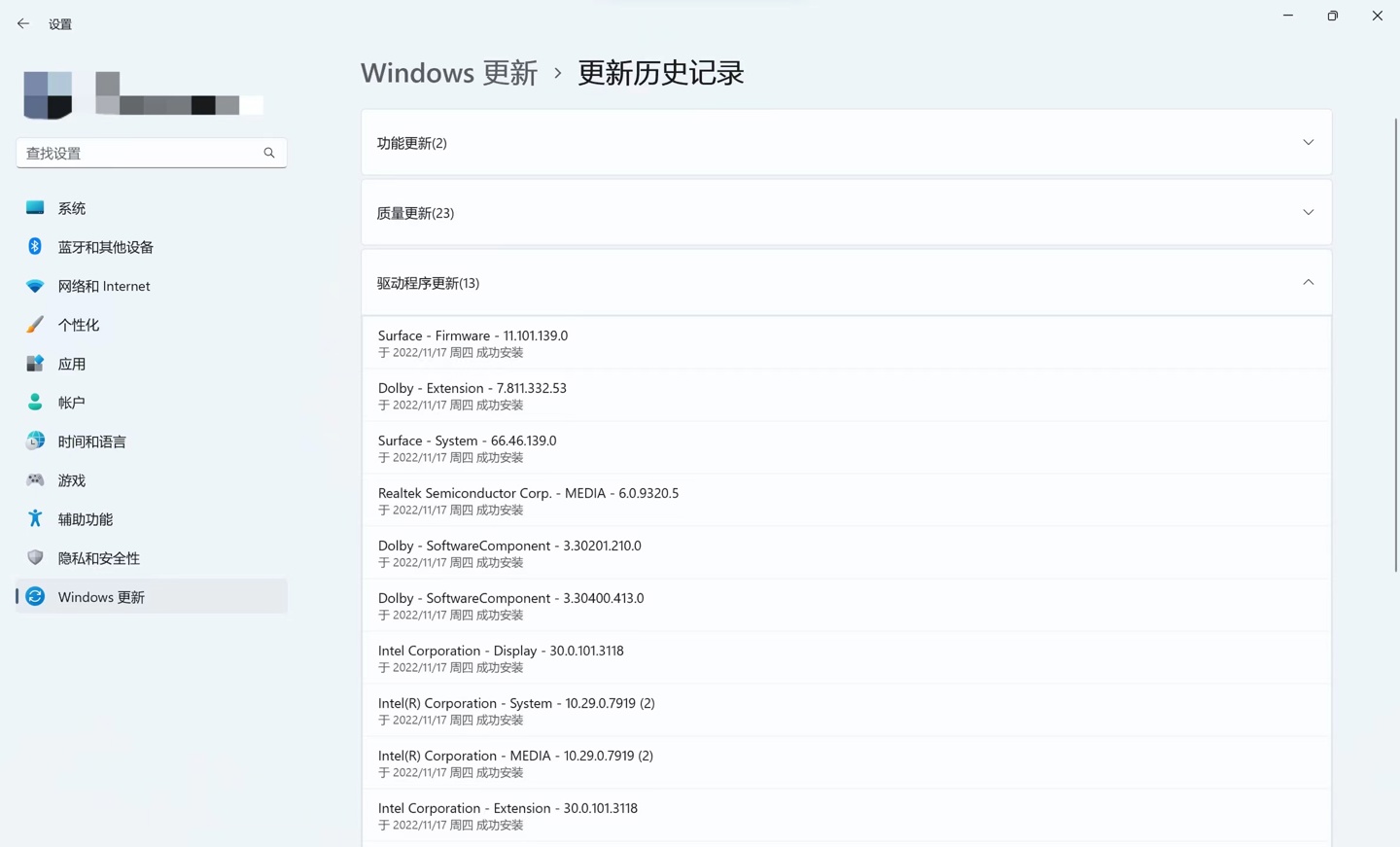Click the Time and language clock icon

coord(35,441)
